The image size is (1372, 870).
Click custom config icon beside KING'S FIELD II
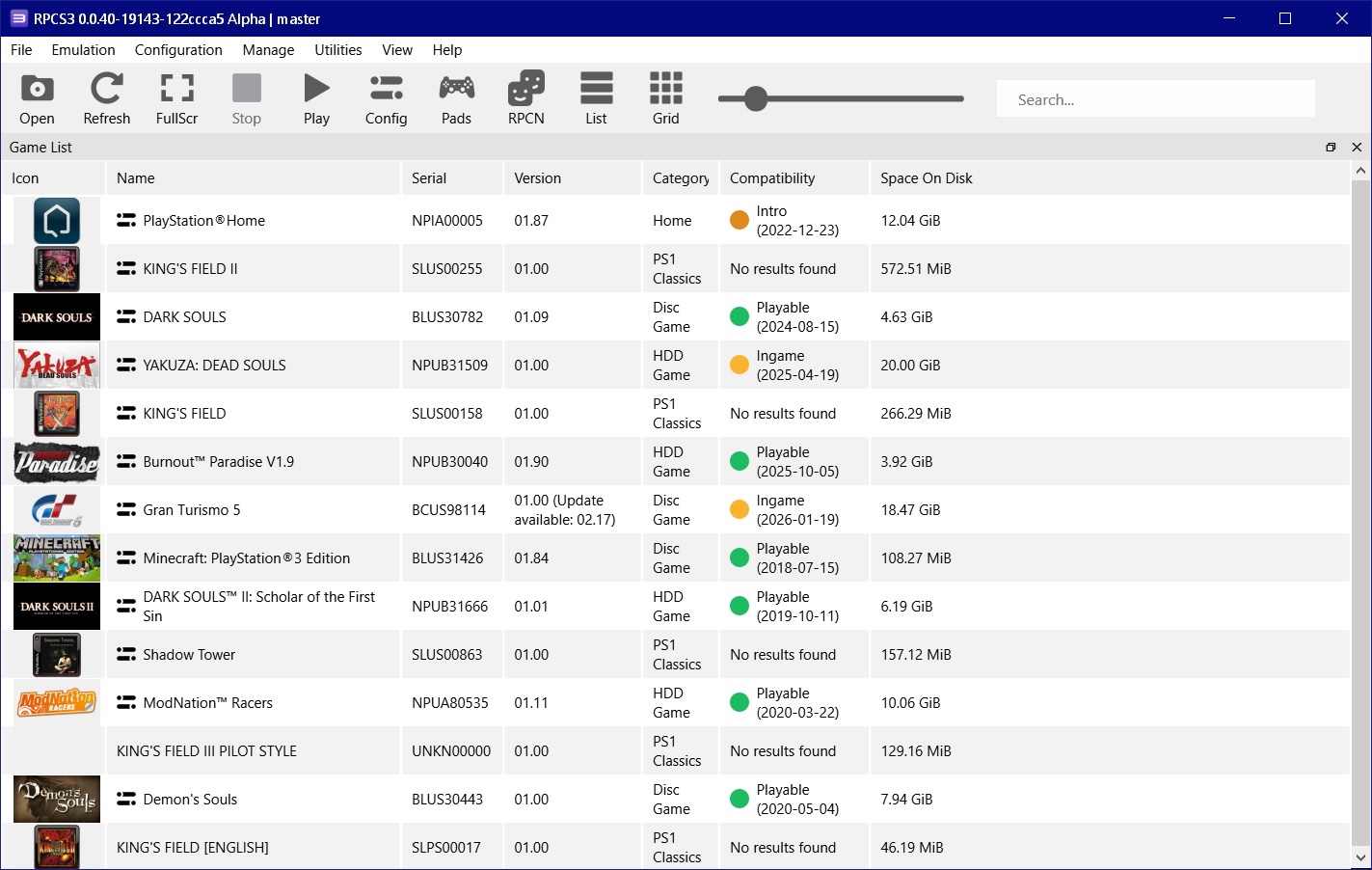click(x=126, y=269)
